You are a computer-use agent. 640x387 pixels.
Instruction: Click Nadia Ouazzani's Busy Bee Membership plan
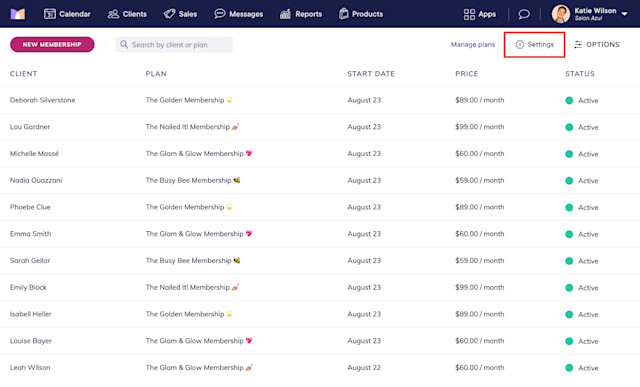coord(193,180)
